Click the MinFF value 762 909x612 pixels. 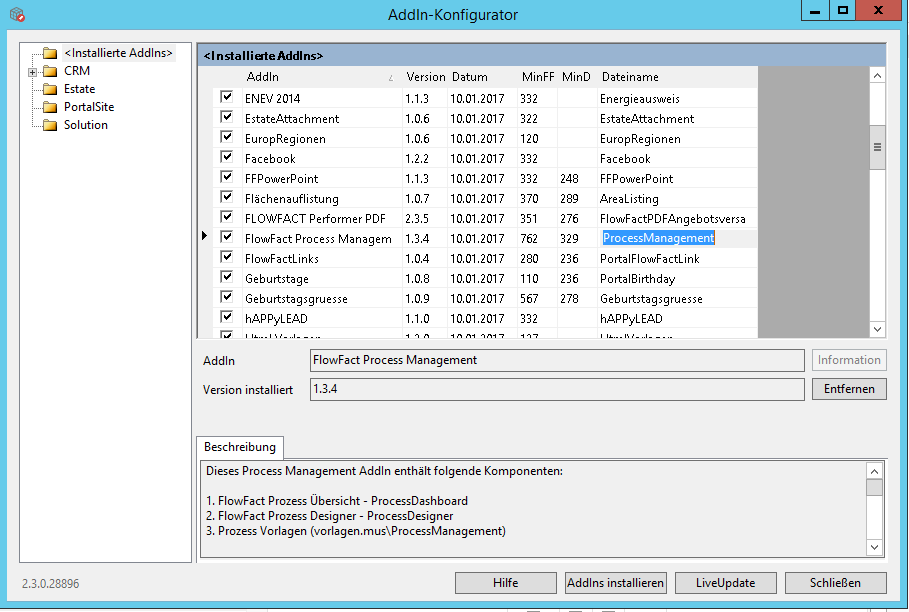pyautogui.click(x=529, y=239)
